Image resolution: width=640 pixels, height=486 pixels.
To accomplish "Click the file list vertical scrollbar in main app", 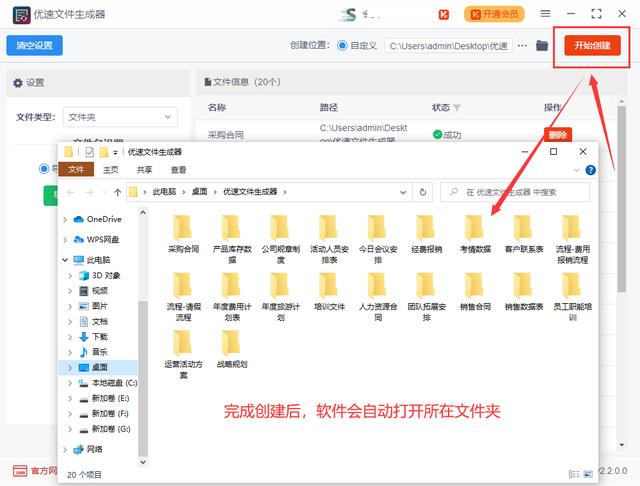I will pos(621,199).
